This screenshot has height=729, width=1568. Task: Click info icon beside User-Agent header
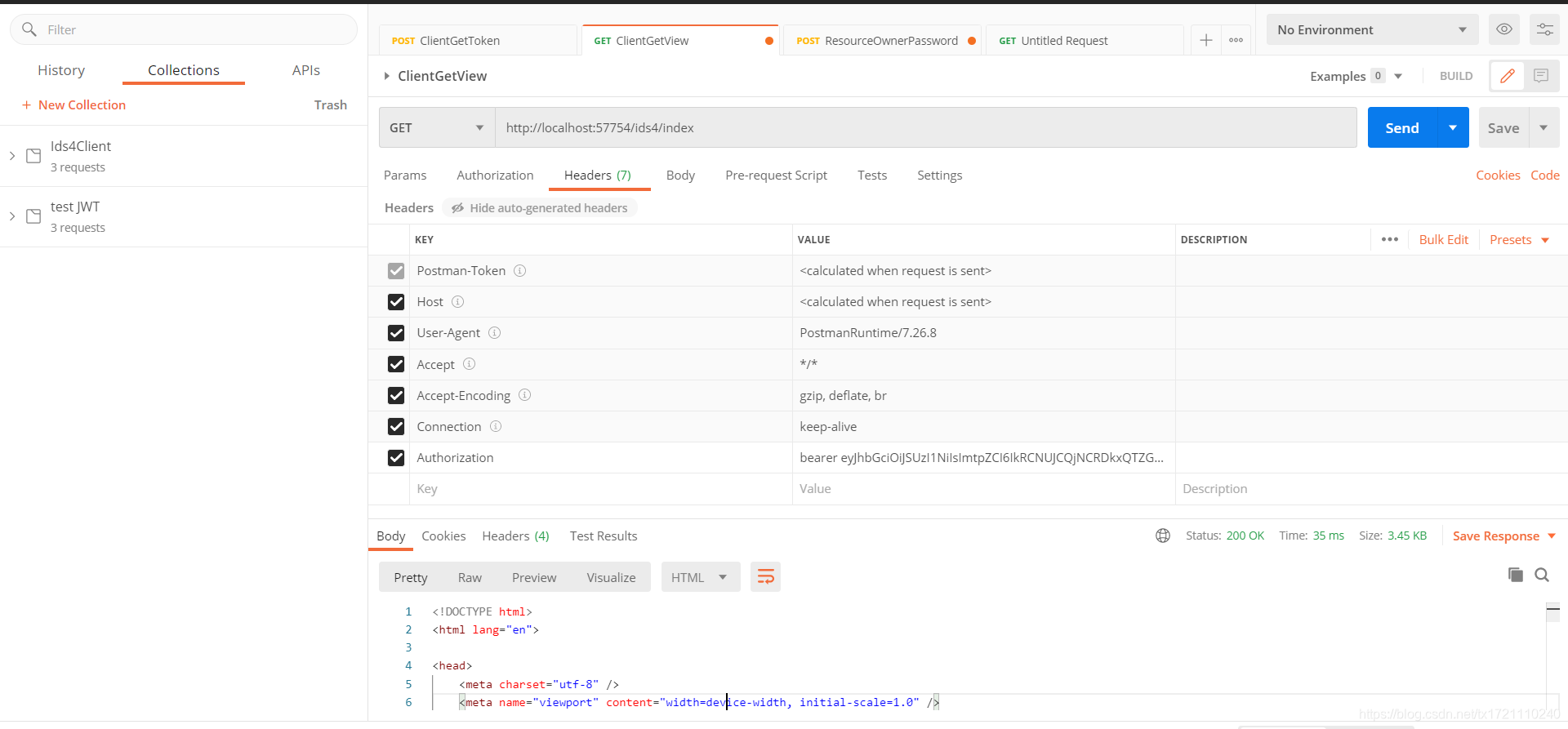pos(494,333)
